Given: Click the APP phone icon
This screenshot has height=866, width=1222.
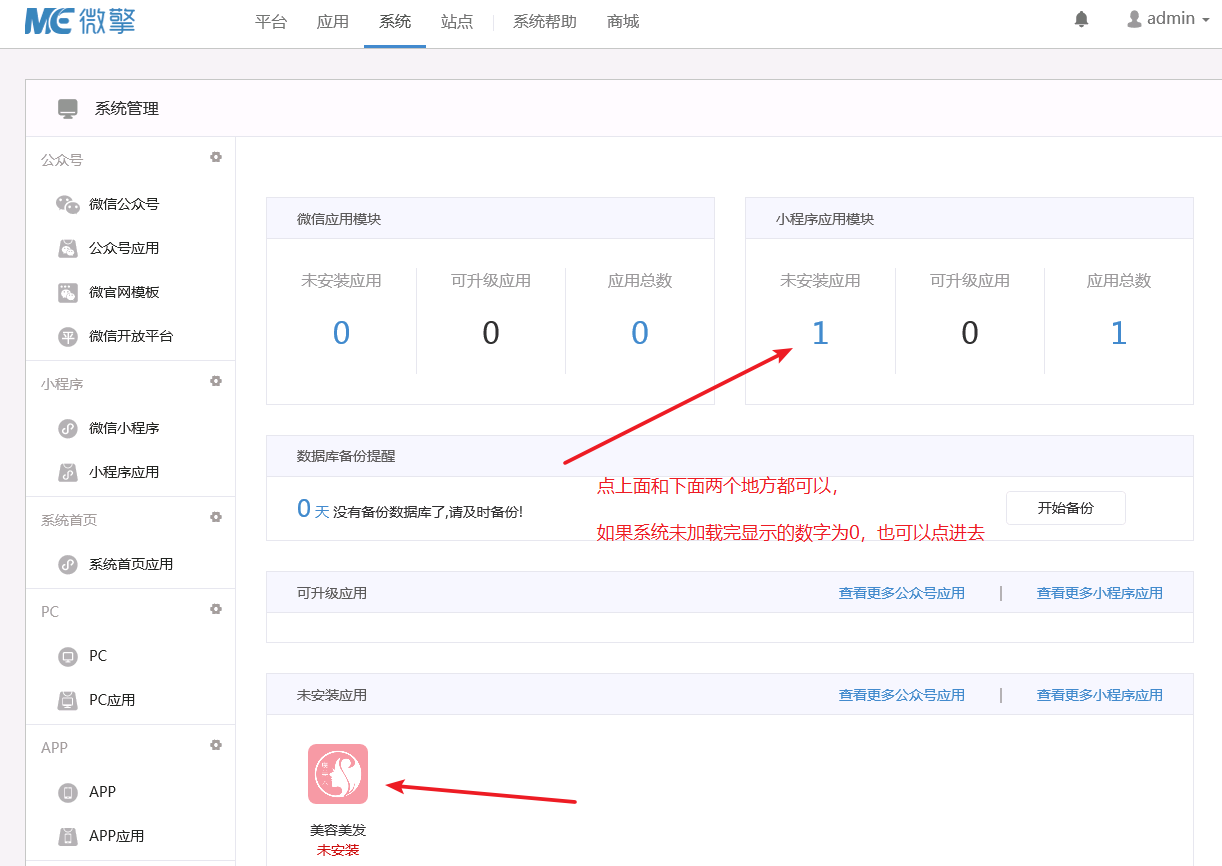Looking at the screenshot, I should coord(67,792).
